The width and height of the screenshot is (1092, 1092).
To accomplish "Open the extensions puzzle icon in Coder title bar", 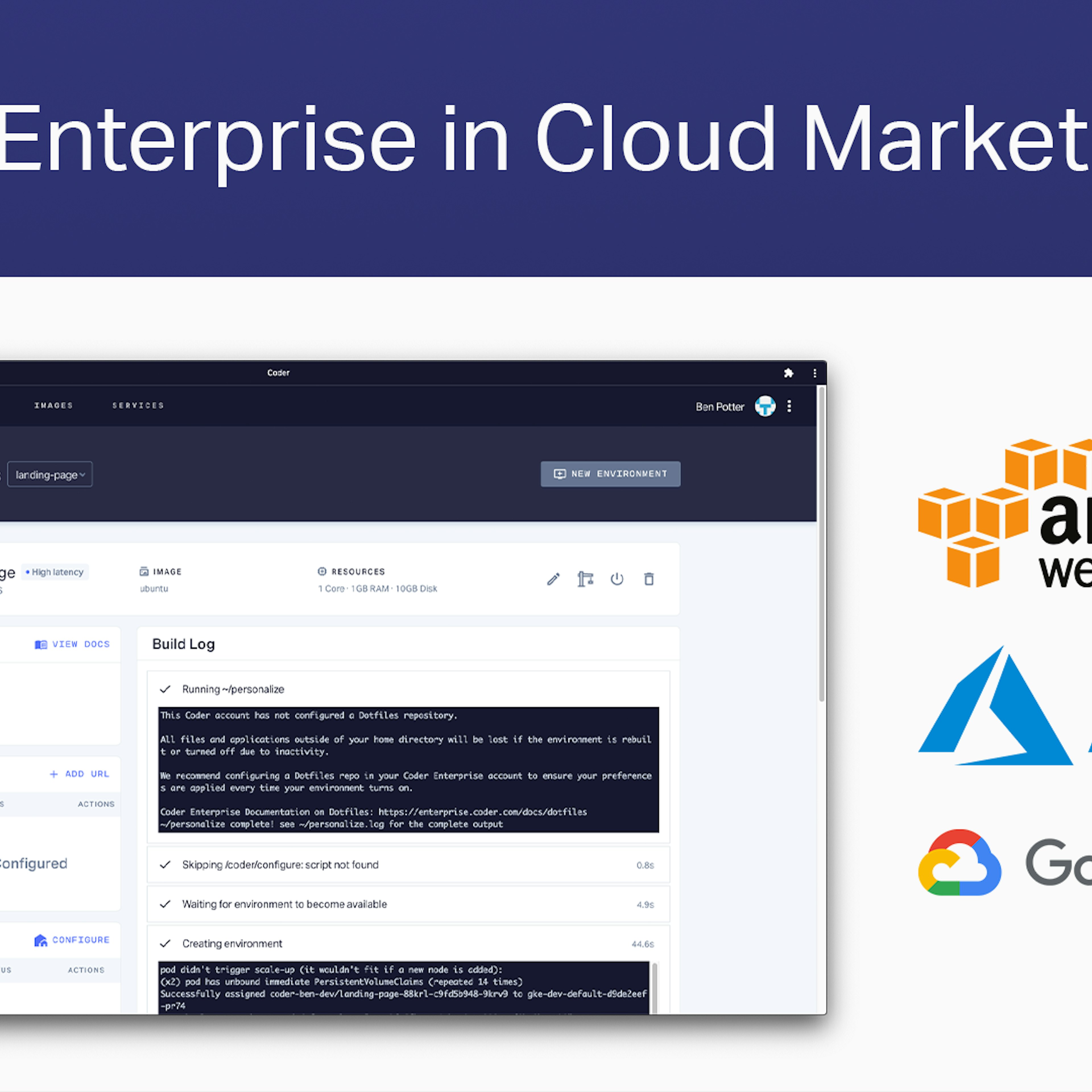I will coord(789,373).
